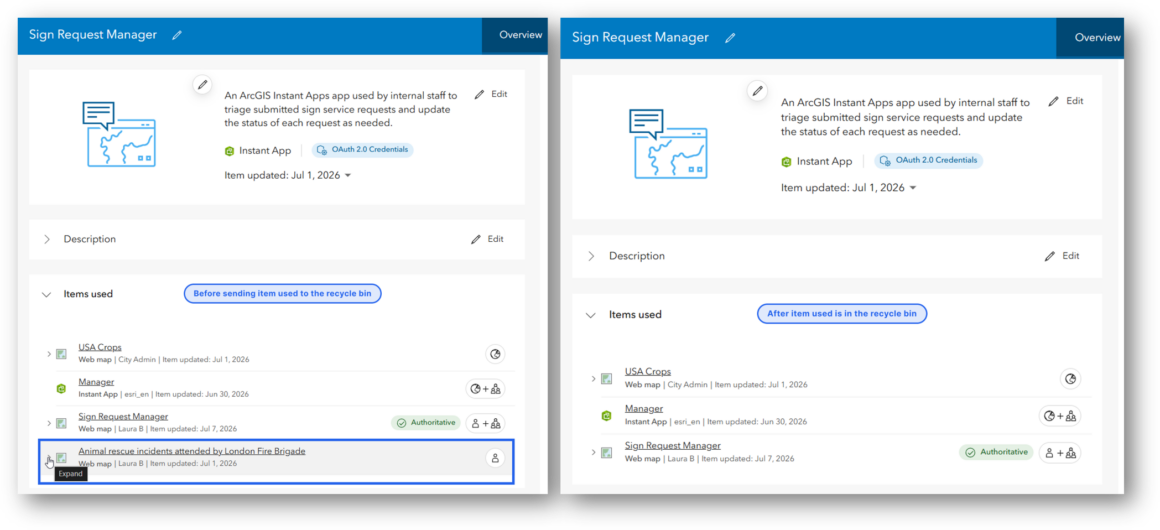The height and width of the screenshot is (530, 1160).
Task: Click pencil icon beside left Sign Request Manager title
Action: (177, 36)
